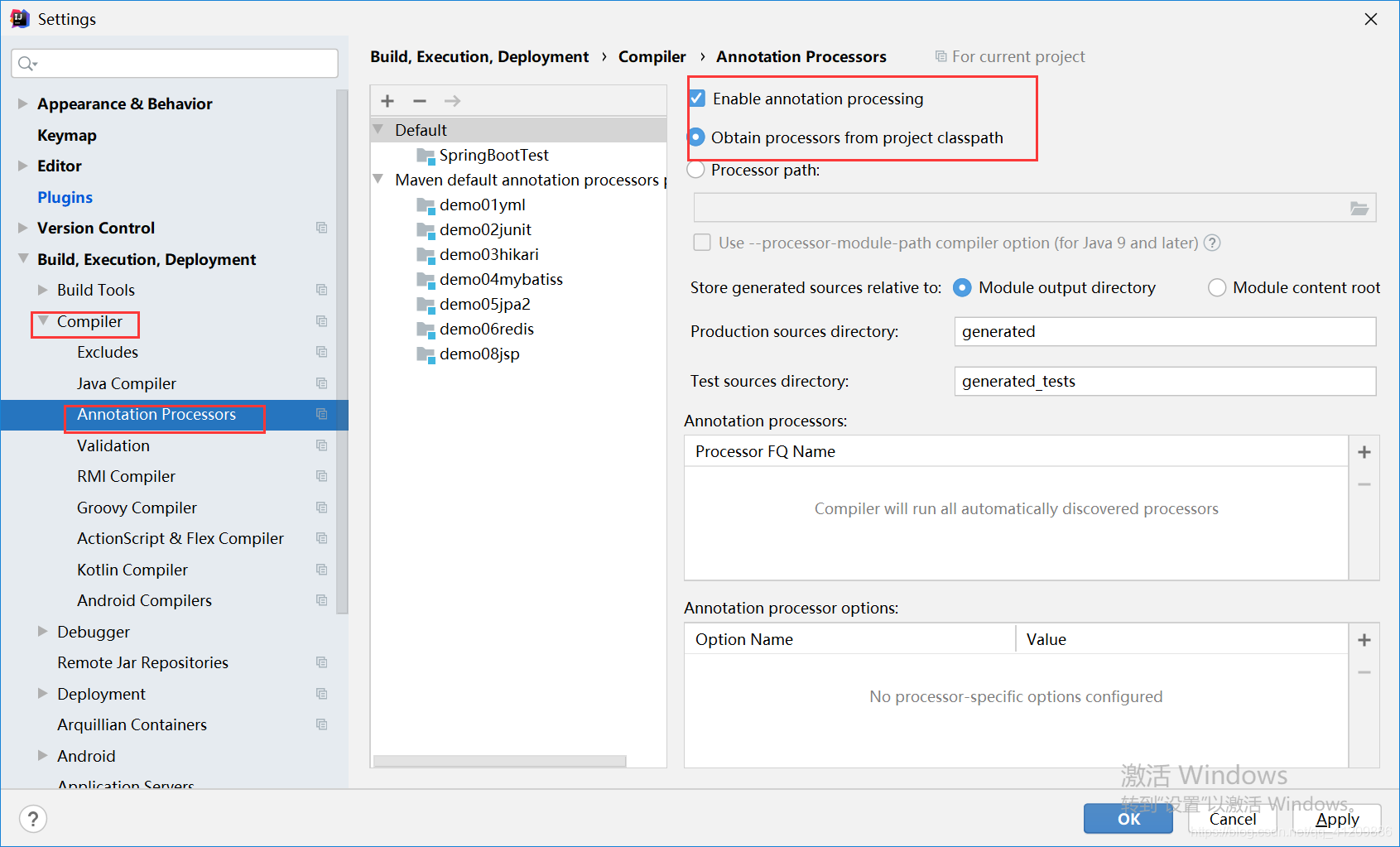The width and height of the screenshot is (1400, 847).
Task: Toggle Use --processor-module-path compiler option
Action: pyautogui.click(x=702, y=243)
